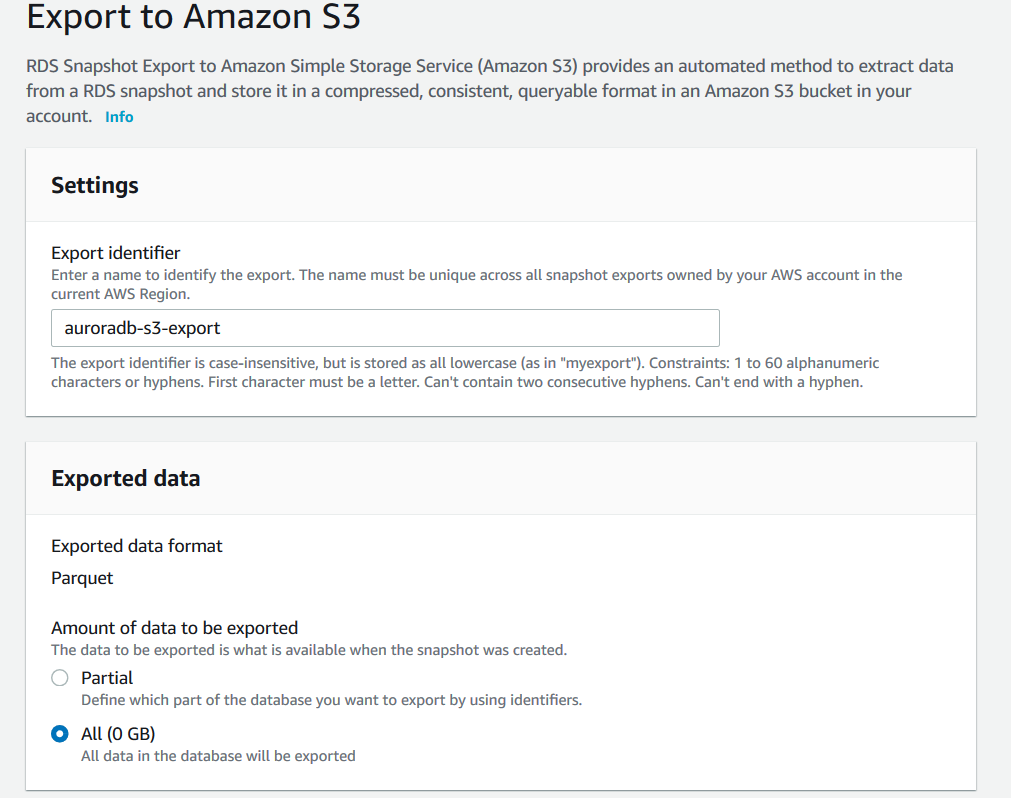Click the Parquet format value
The image size is (1011, 798).
(x=83, y=578)
